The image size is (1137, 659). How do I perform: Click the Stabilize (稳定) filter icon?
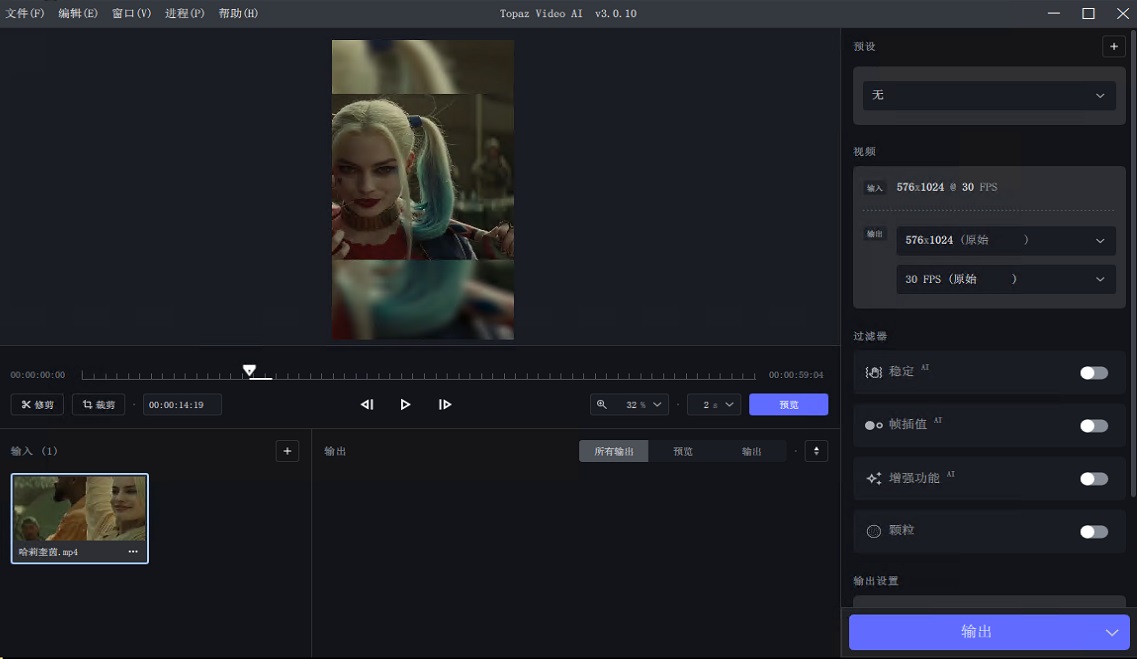(873, 371)
